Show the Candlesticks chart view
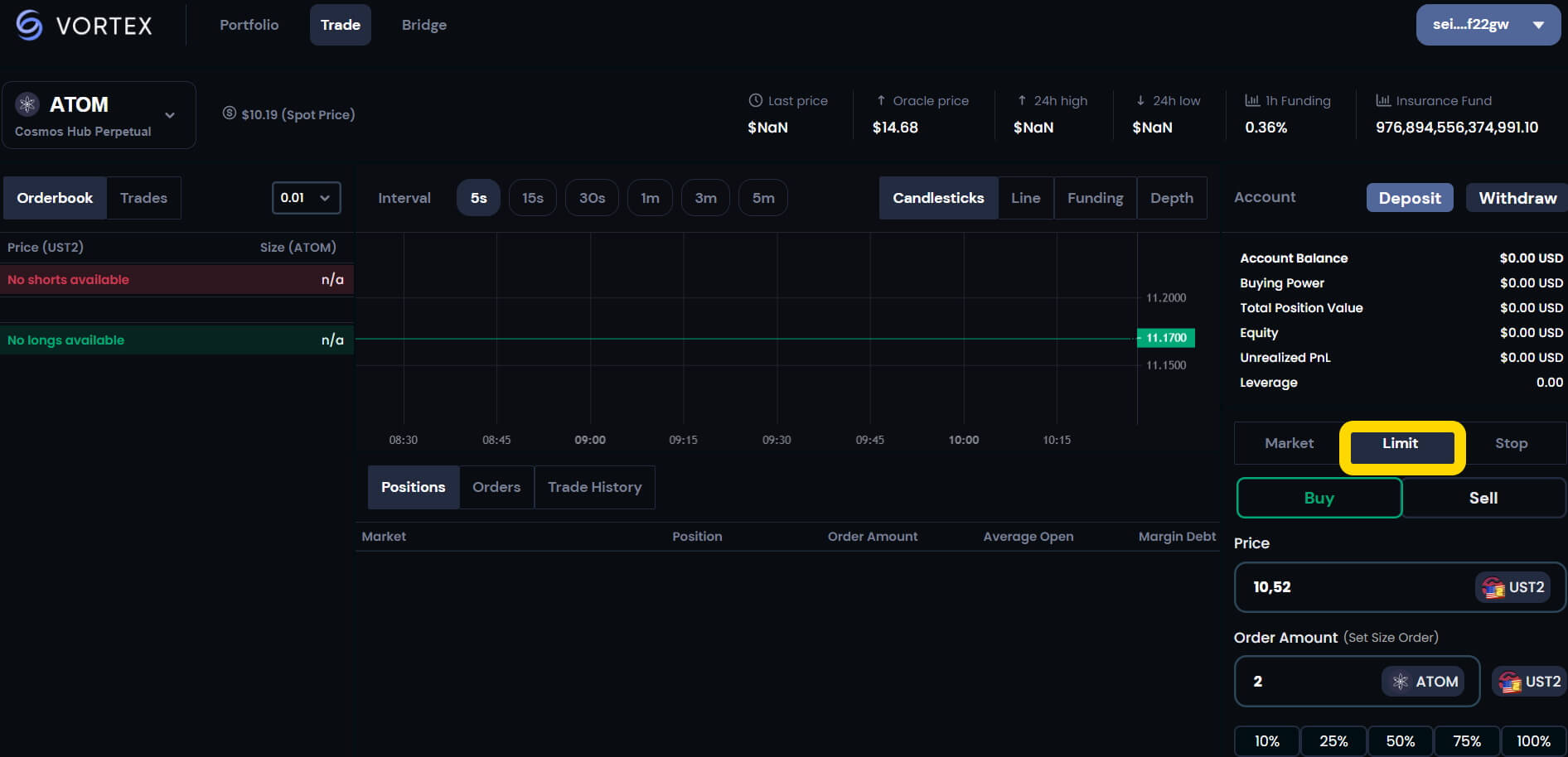The image size is (1568, 757). click(938, 198)
